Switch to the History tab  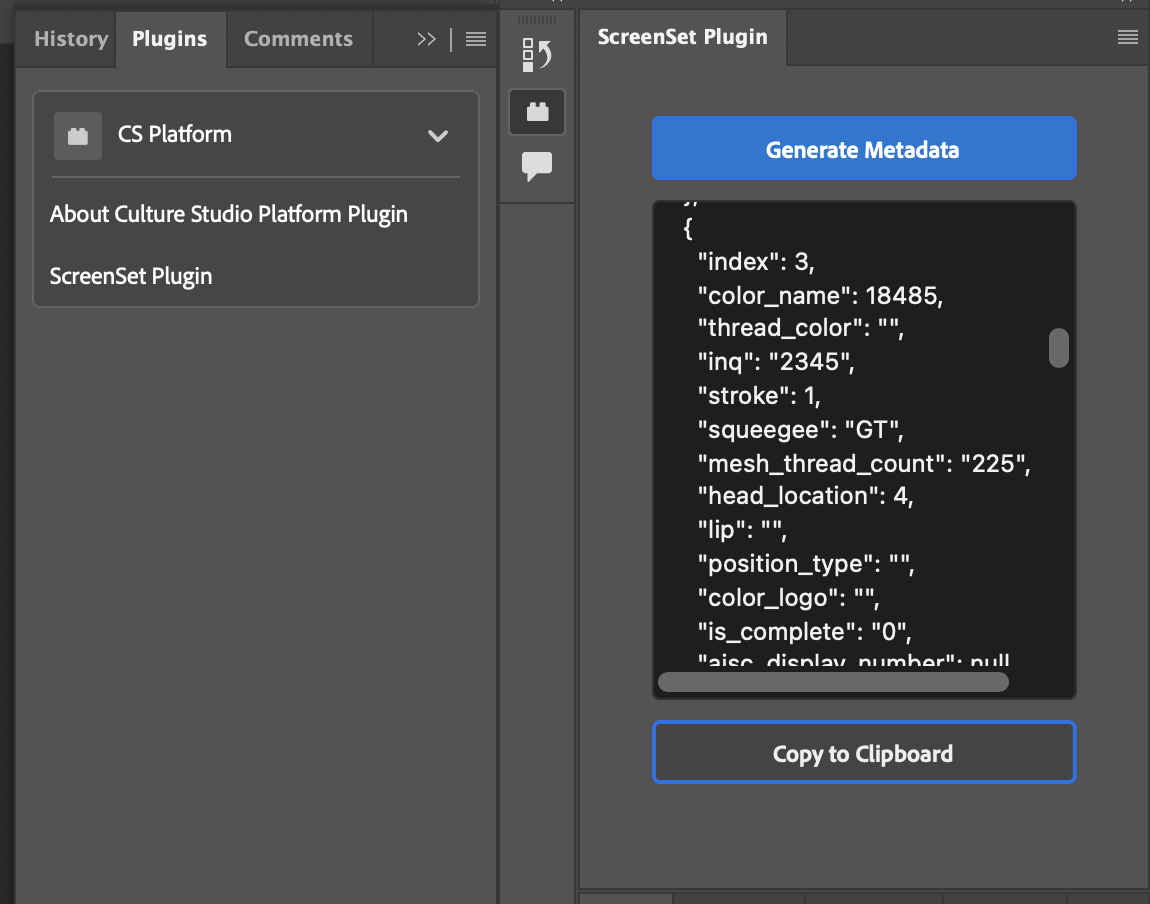coord(70,39)
